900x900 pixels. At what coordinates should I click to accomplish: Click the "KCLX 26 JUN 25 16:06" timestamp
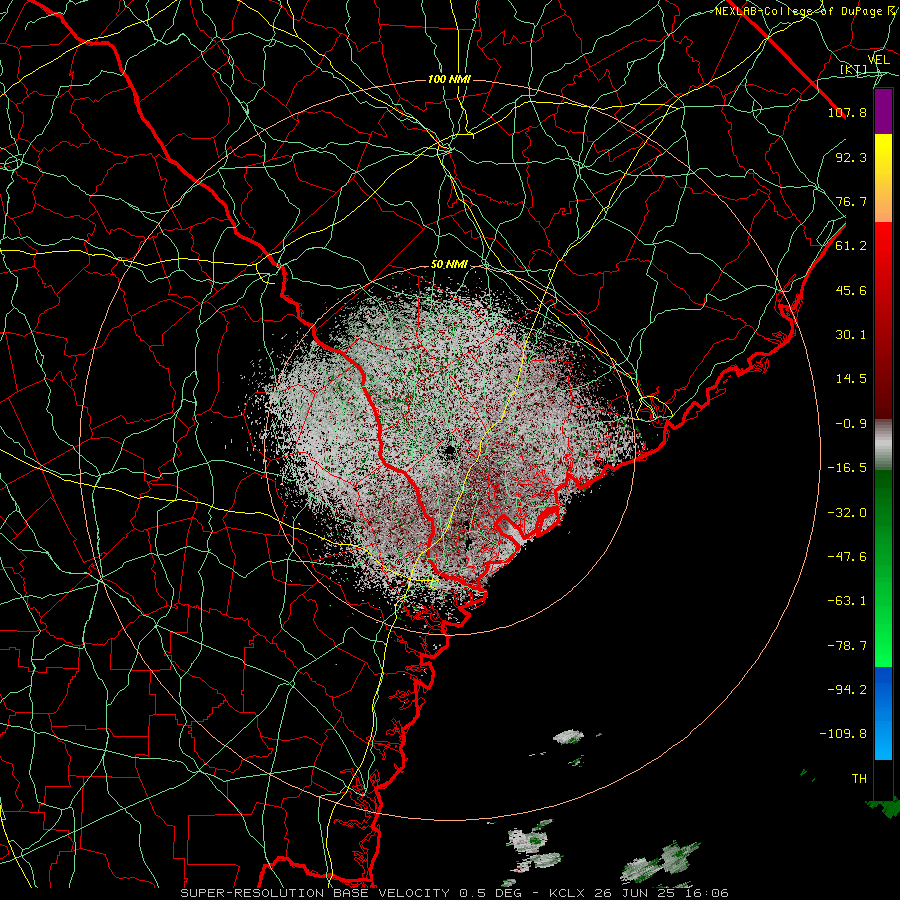pyautogui.click(x=639, y=893)
